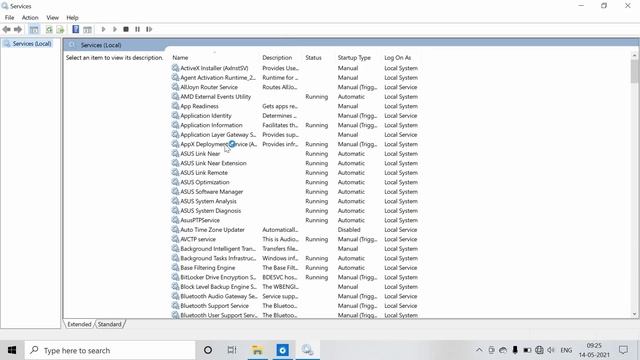Open the View menu
Image resolution: width=640 pixels, height=360 pixels.
point(52,18)
